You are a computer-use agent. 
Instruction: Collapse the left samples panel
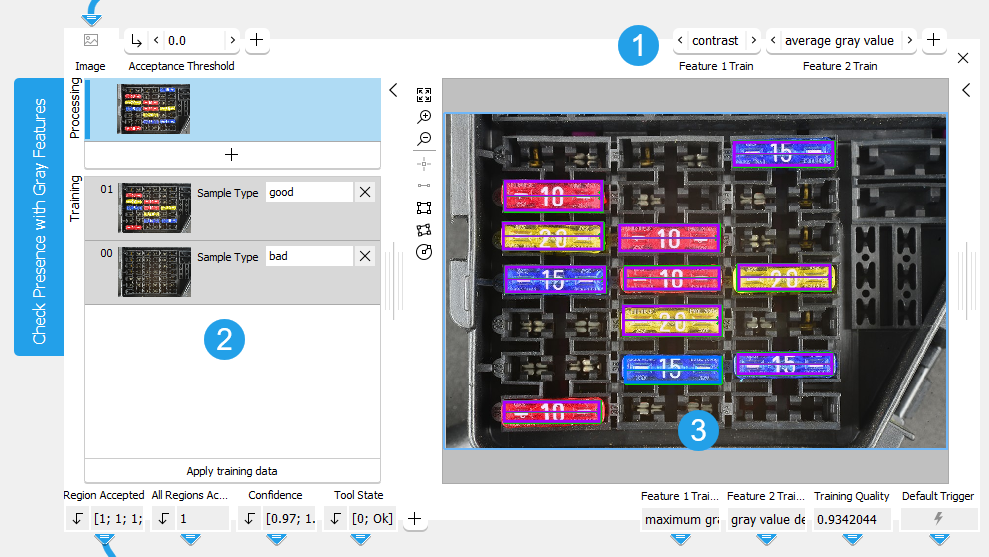393,90
